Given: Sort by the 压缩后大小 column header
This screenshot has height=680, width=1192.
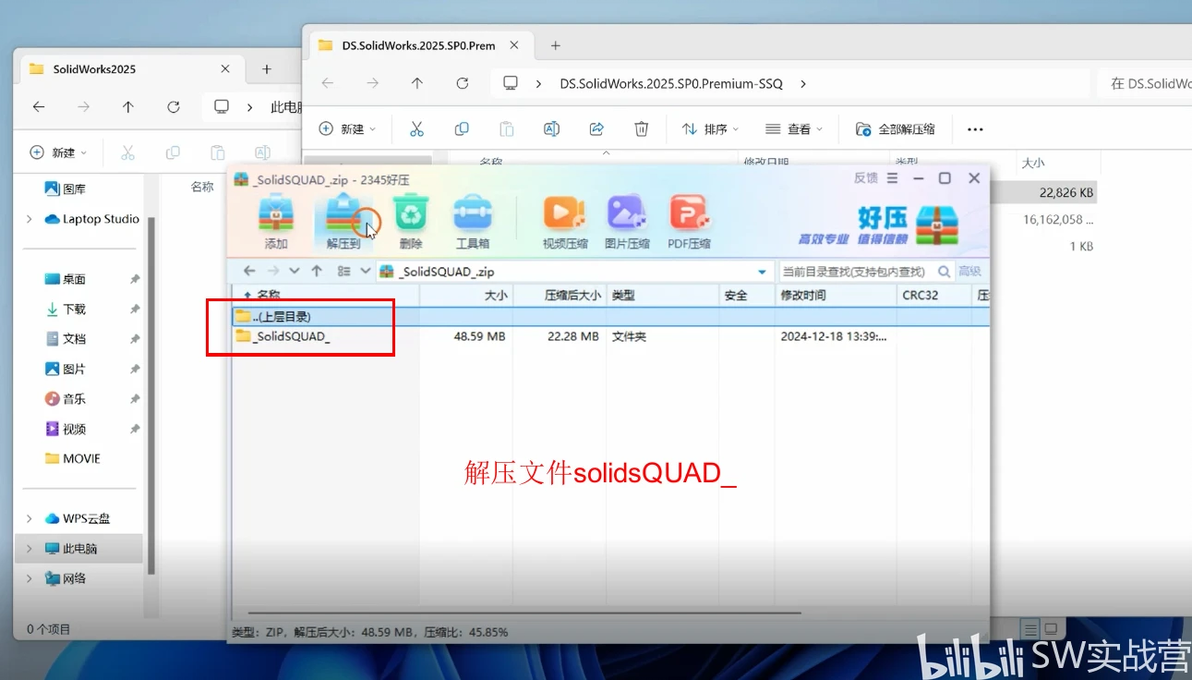Looking at the screenshot, I should click(x=560, y=295).
